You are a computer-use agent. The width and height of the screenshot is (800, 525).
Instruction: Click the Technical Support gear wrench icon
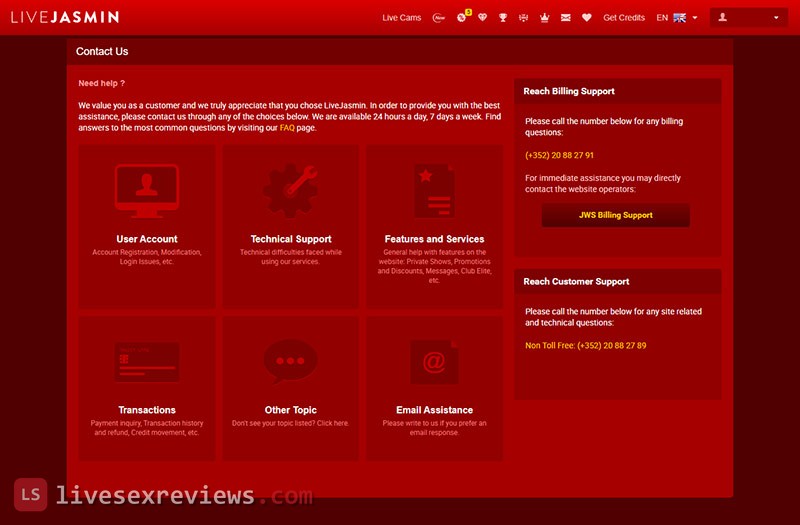(290, 190)
